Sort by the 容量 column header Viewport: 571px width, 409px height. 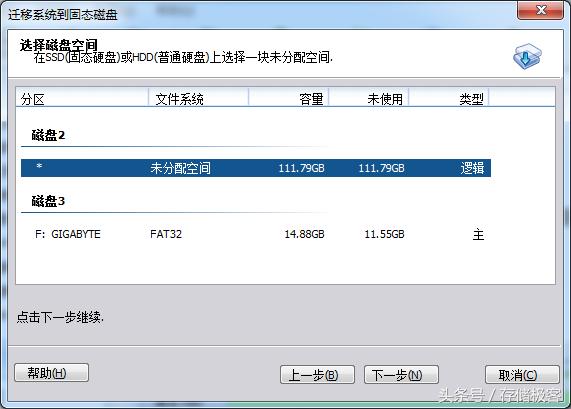[x=289, y=98]
